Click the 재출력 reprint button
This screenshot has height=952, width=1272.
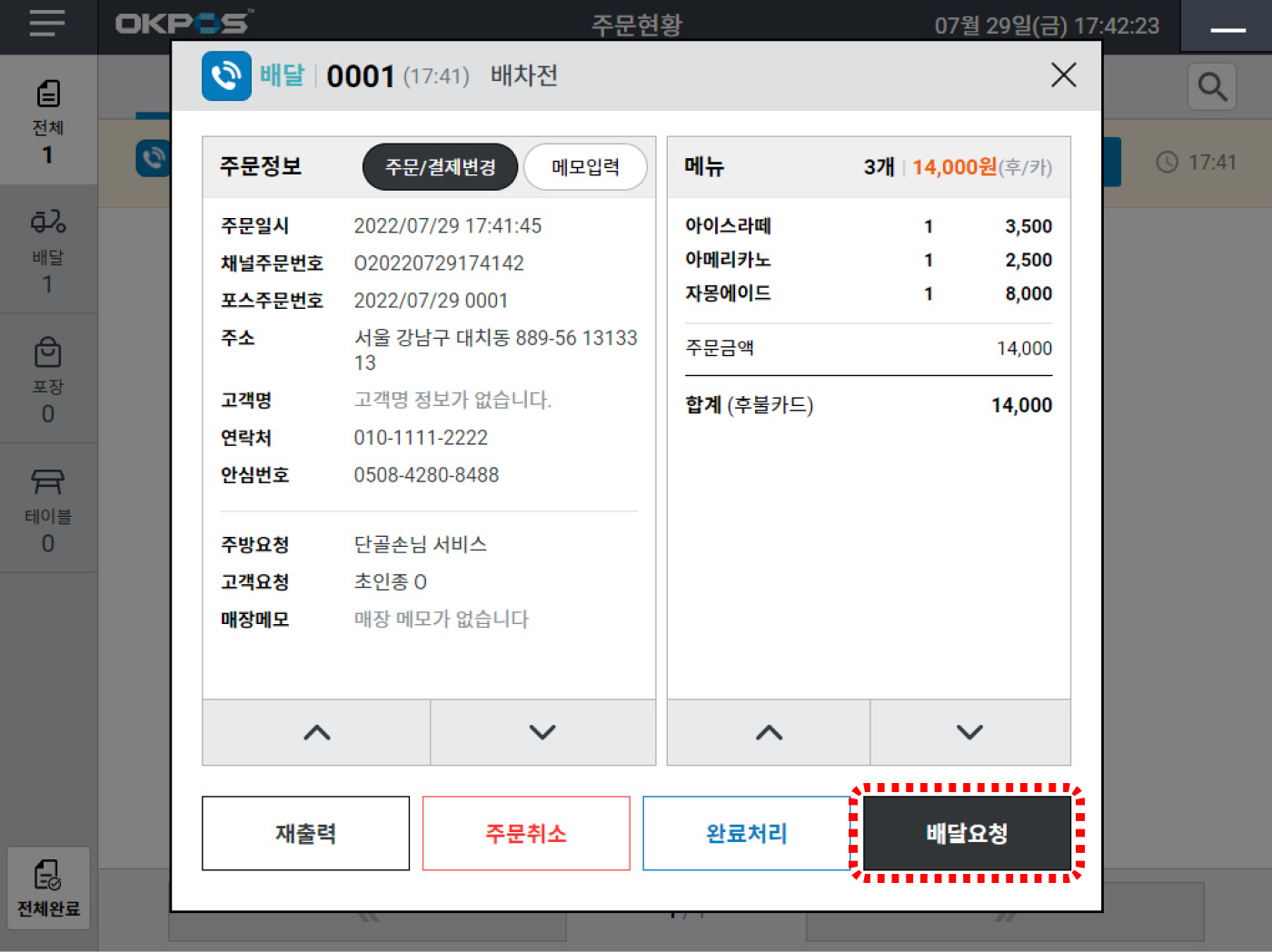tap(305, 833)
